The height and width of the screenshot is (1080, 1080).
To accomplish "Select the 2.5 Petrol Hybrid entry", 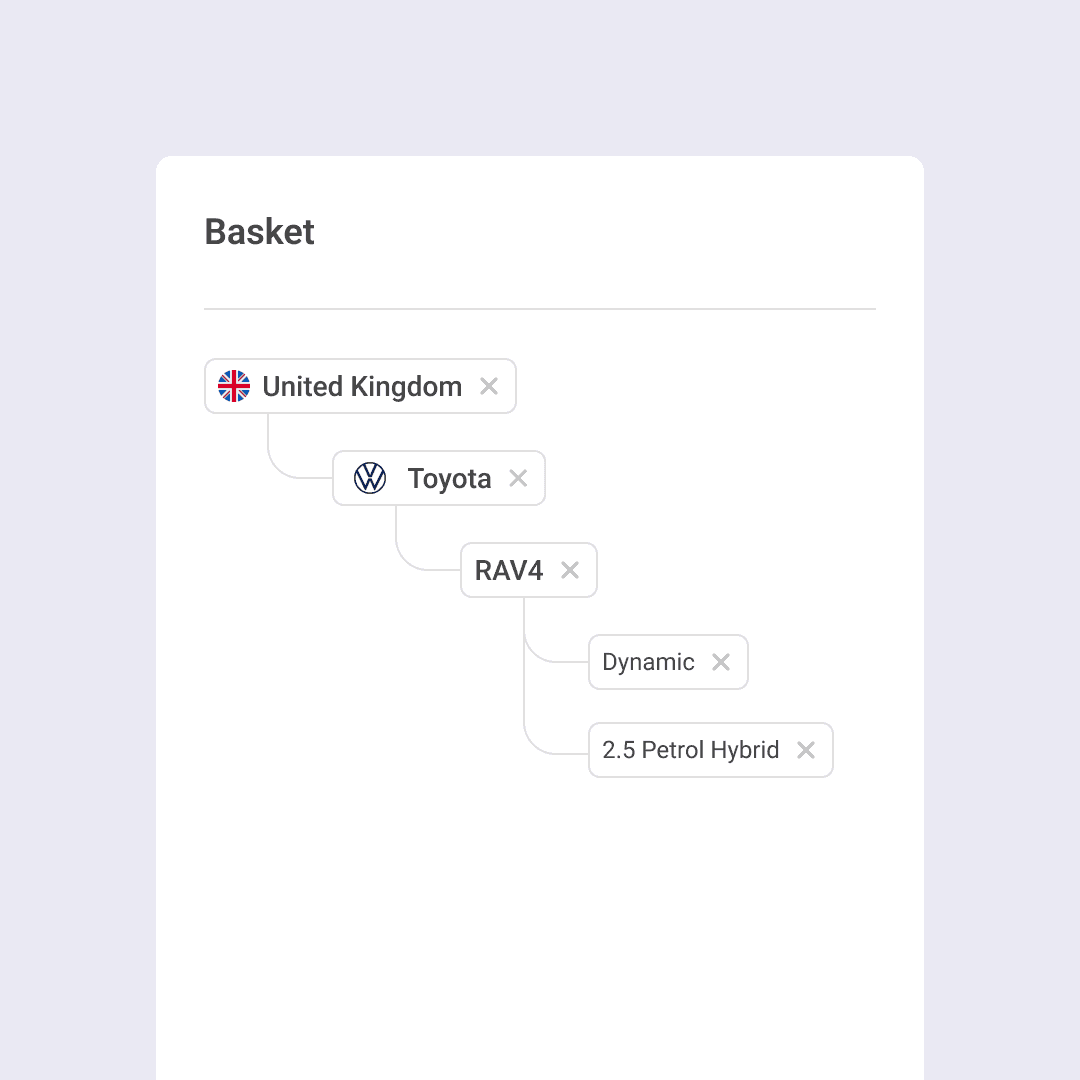I will pyautogui.click(x=690, y=750).
